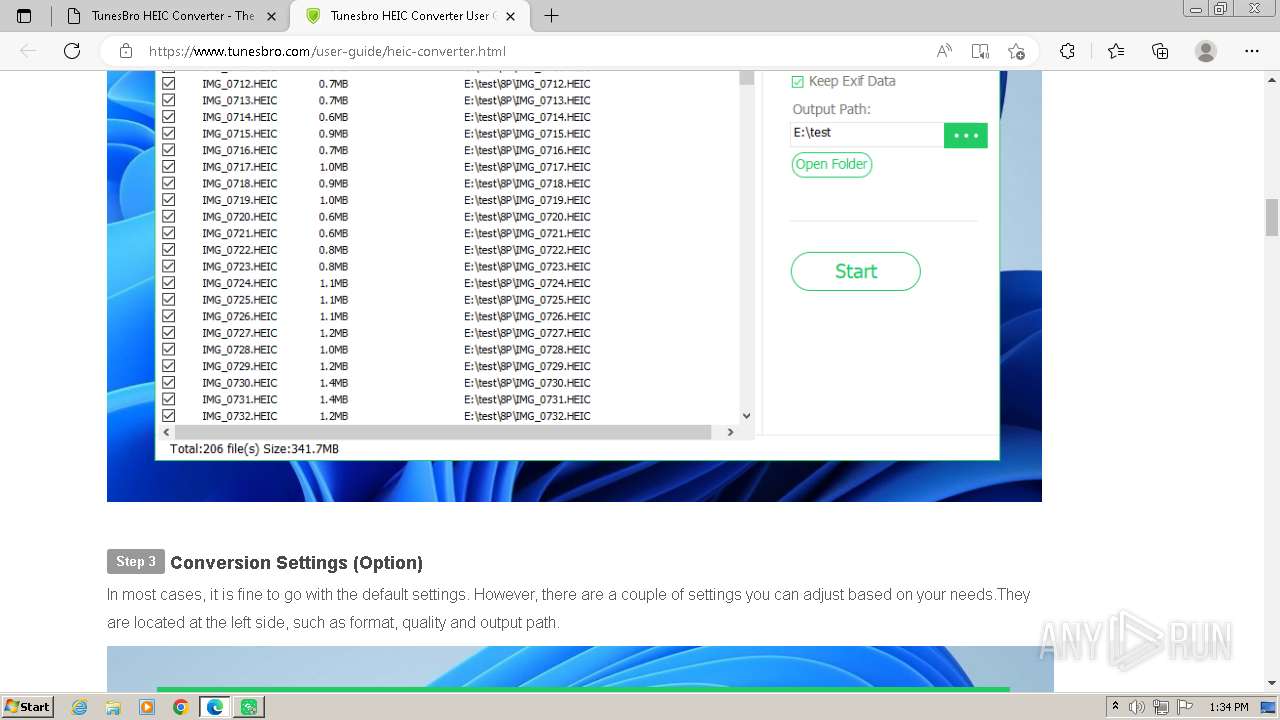Click the file list horizontal scrollbar
Viewport: 1280px width, 720px height.
point(442,432)
